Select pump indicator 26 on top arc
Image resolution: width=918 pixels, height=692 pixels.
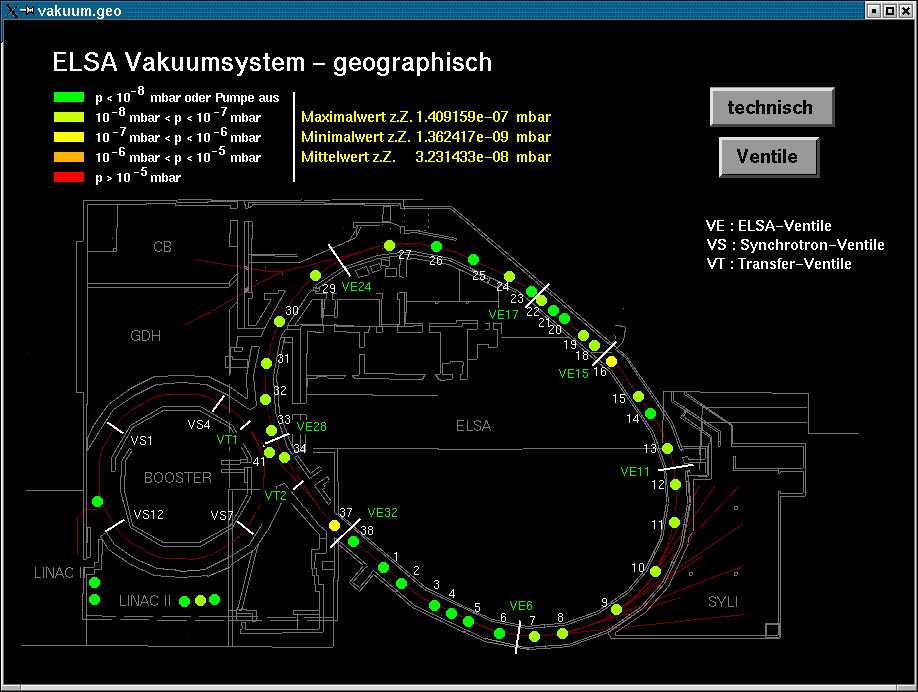coord(436,246)
